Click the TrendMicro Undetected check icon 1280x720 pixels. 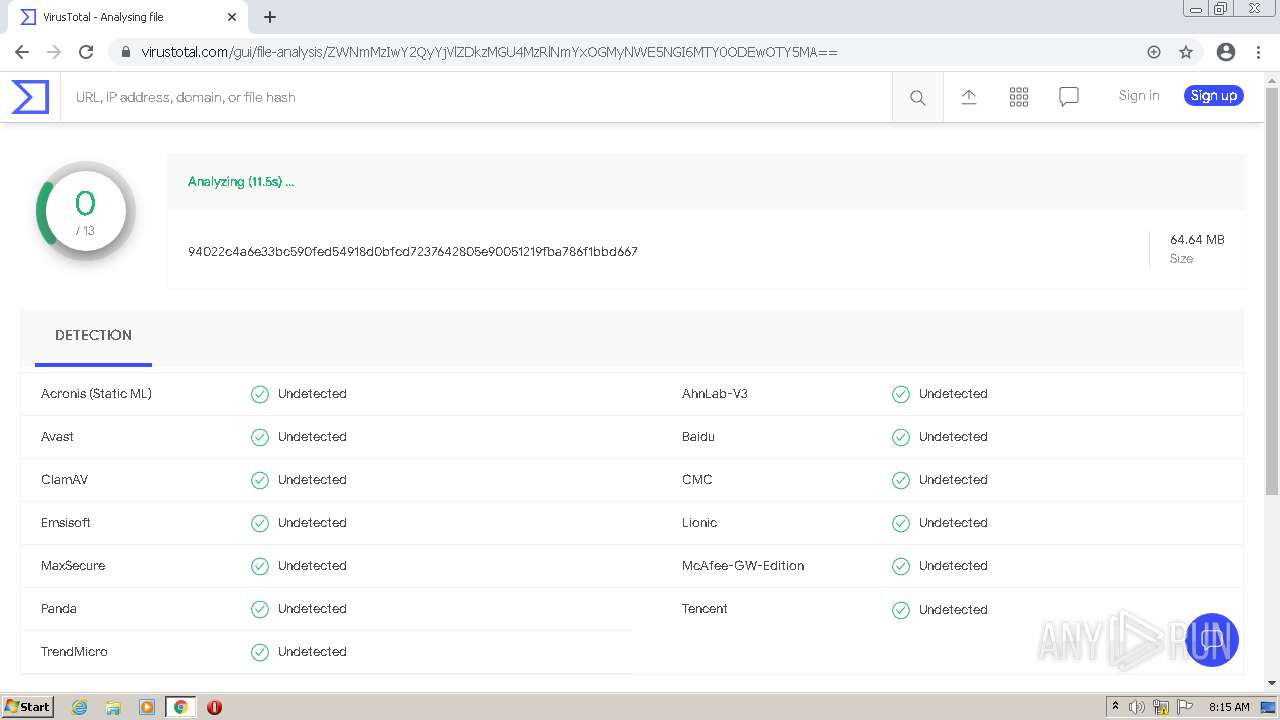(x=260, y=652)
